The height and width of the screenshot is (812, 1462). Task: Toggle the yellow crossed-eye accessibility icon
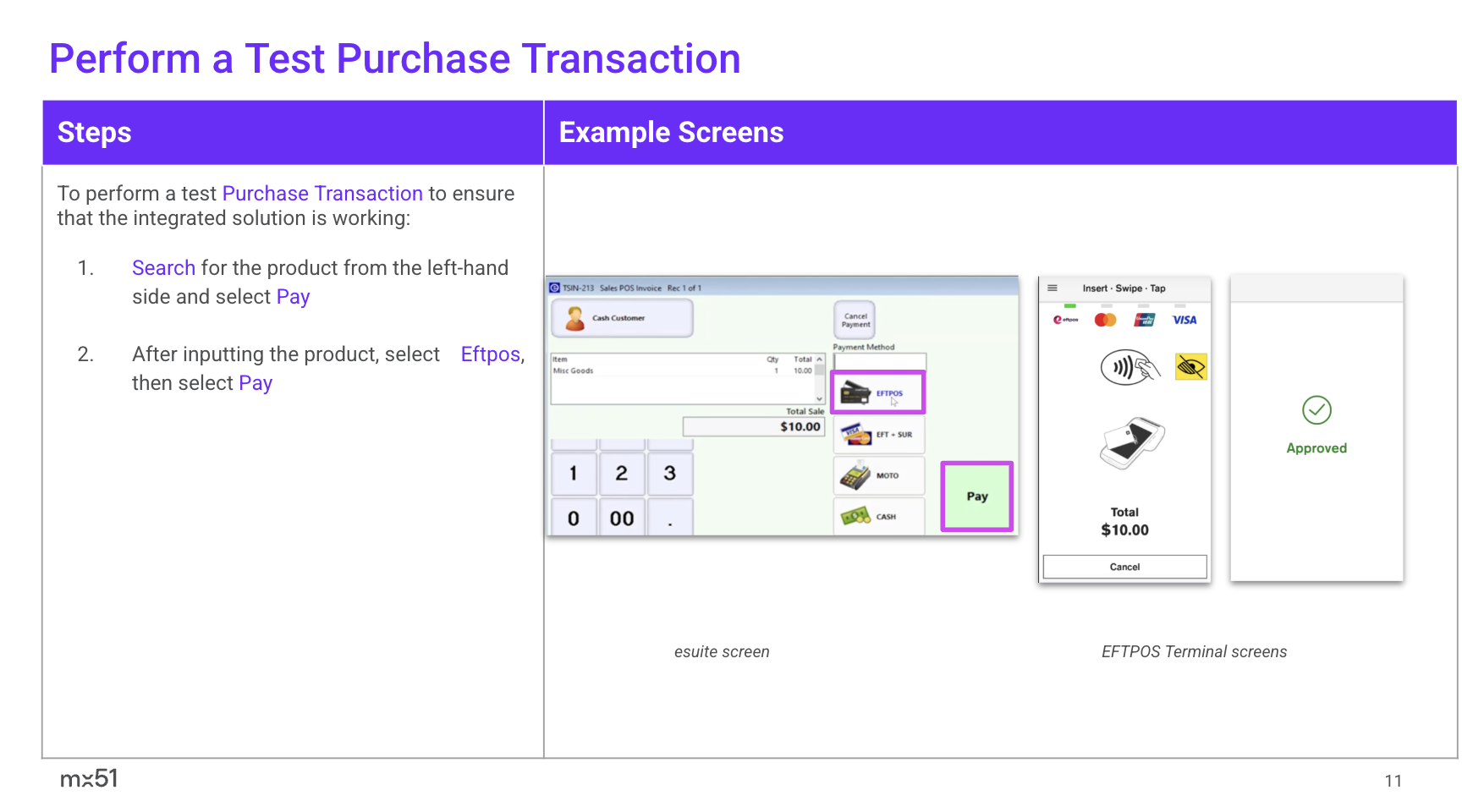[x=1190, y=367]
